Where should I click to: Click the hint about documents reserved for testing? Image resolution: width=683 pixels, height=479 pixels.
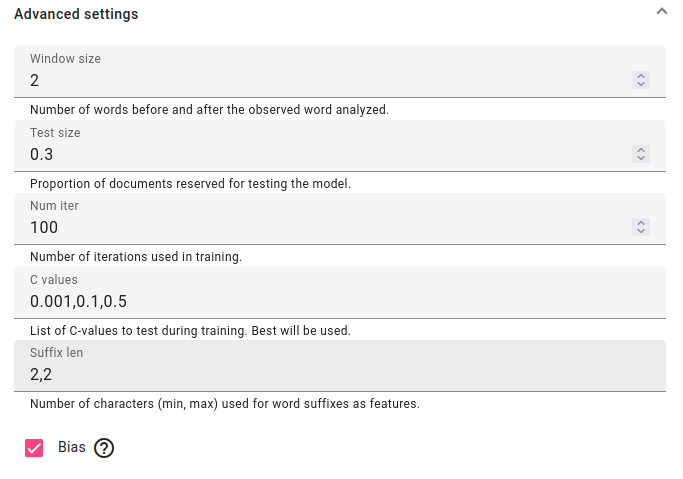point(190,184)
